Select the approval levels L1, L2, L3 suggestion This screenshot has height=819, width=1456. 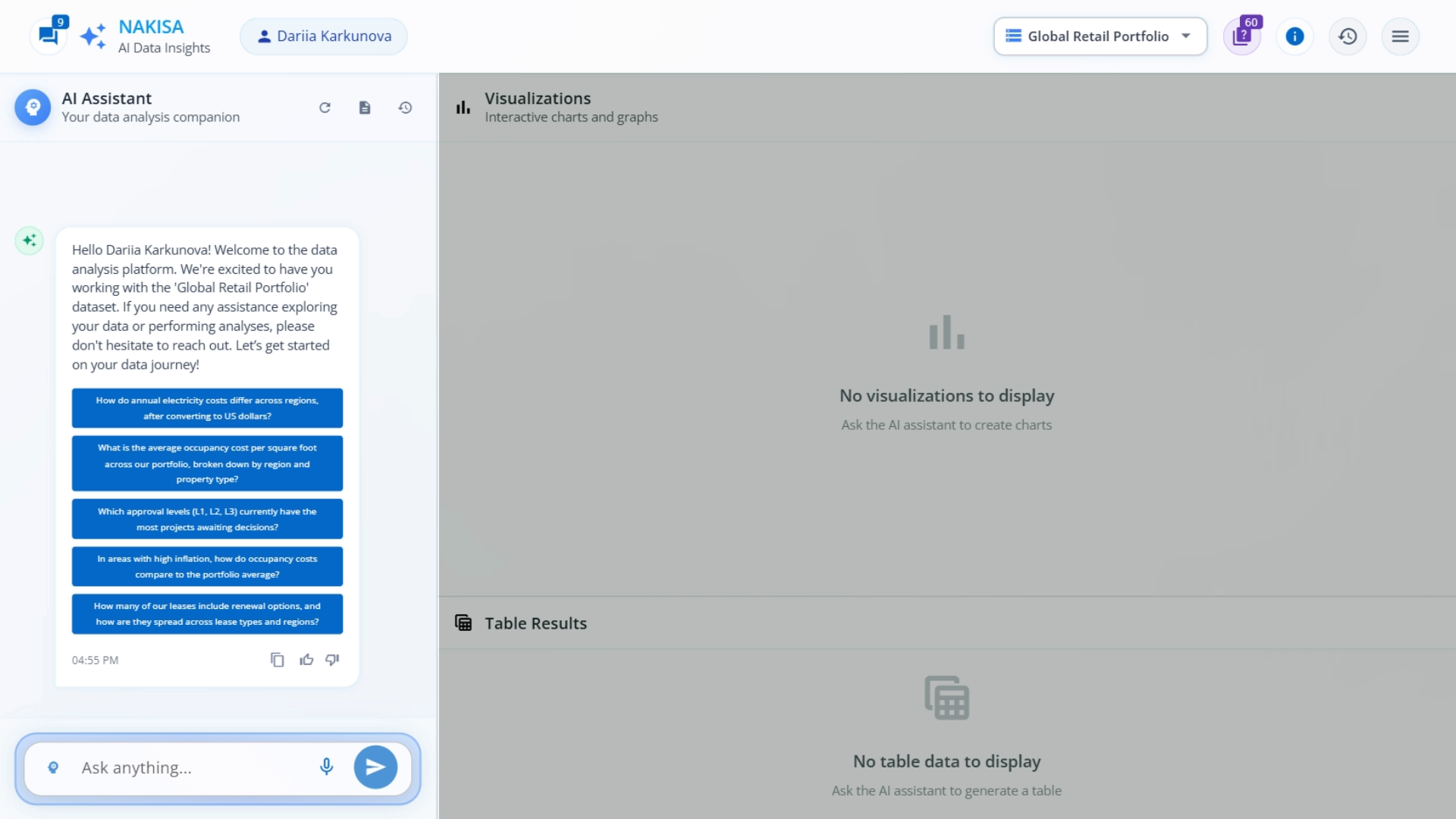207,519
